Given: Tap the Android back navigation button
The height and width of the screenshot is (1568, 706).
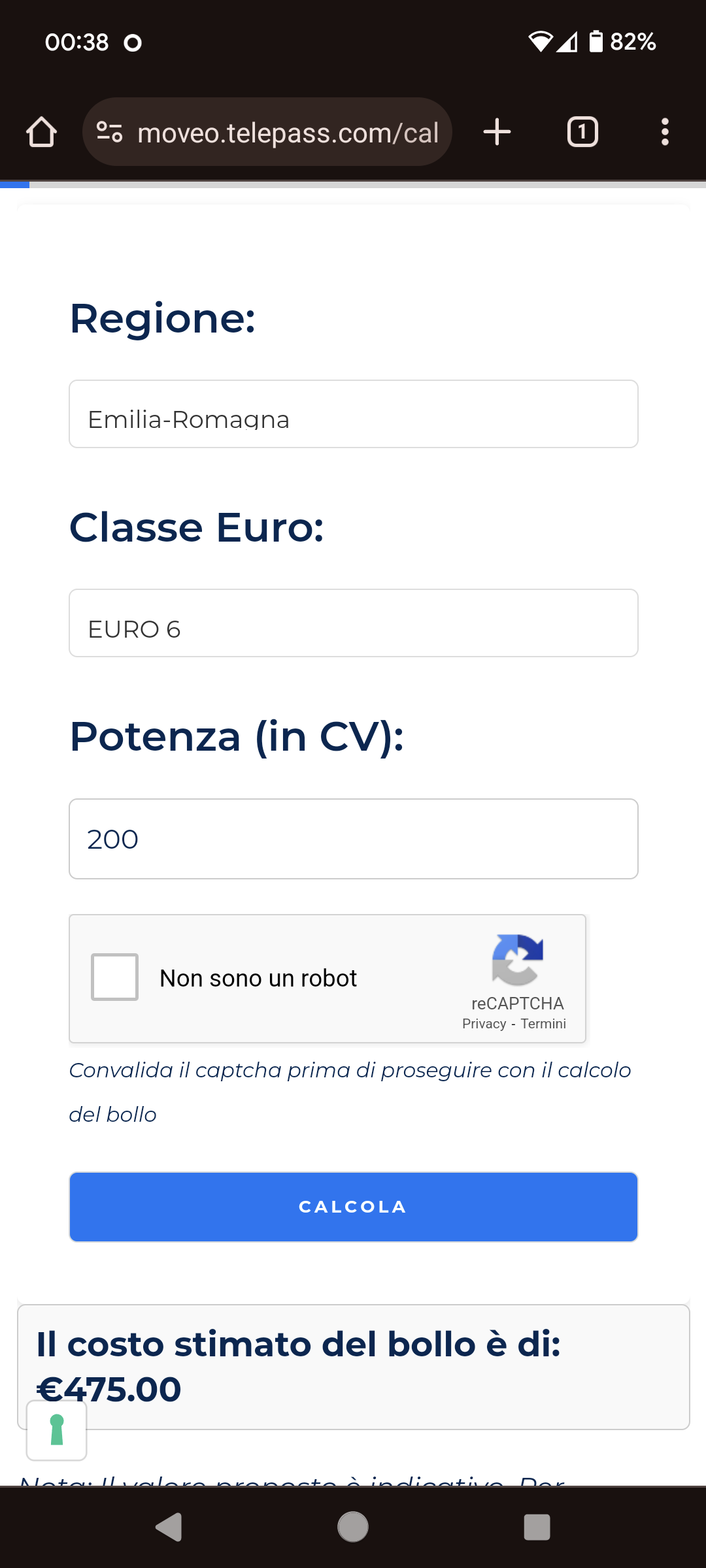Looking at the screenshot, I should click(169, 1527).
